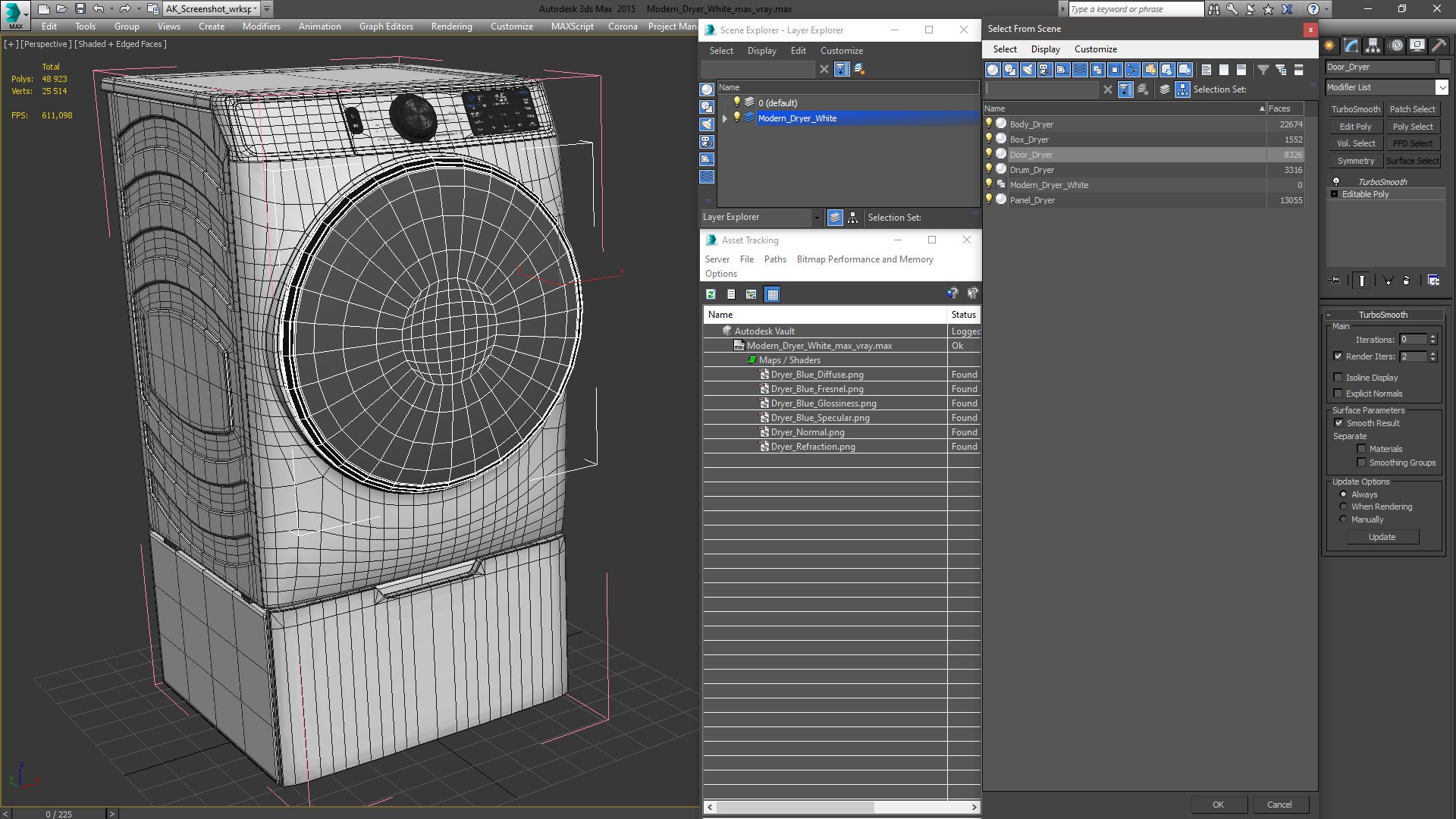The width and height of the screenshot is (1456, 819).
Task: Open the Hierarchy command panel tab
Action: (1373, 46)
